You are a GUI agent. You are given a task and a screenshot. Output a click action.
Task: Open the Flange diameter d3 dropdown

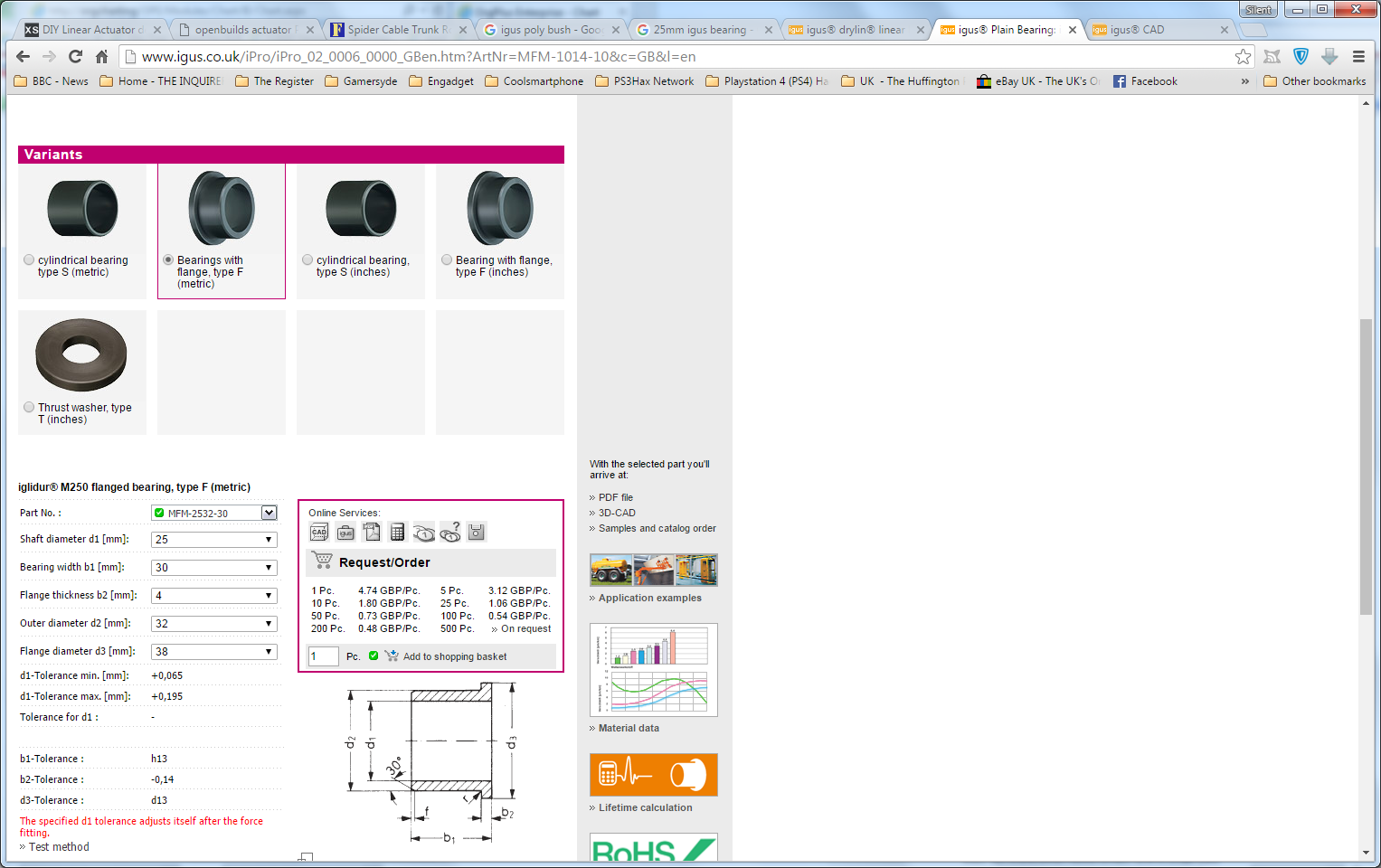[214, 651]
